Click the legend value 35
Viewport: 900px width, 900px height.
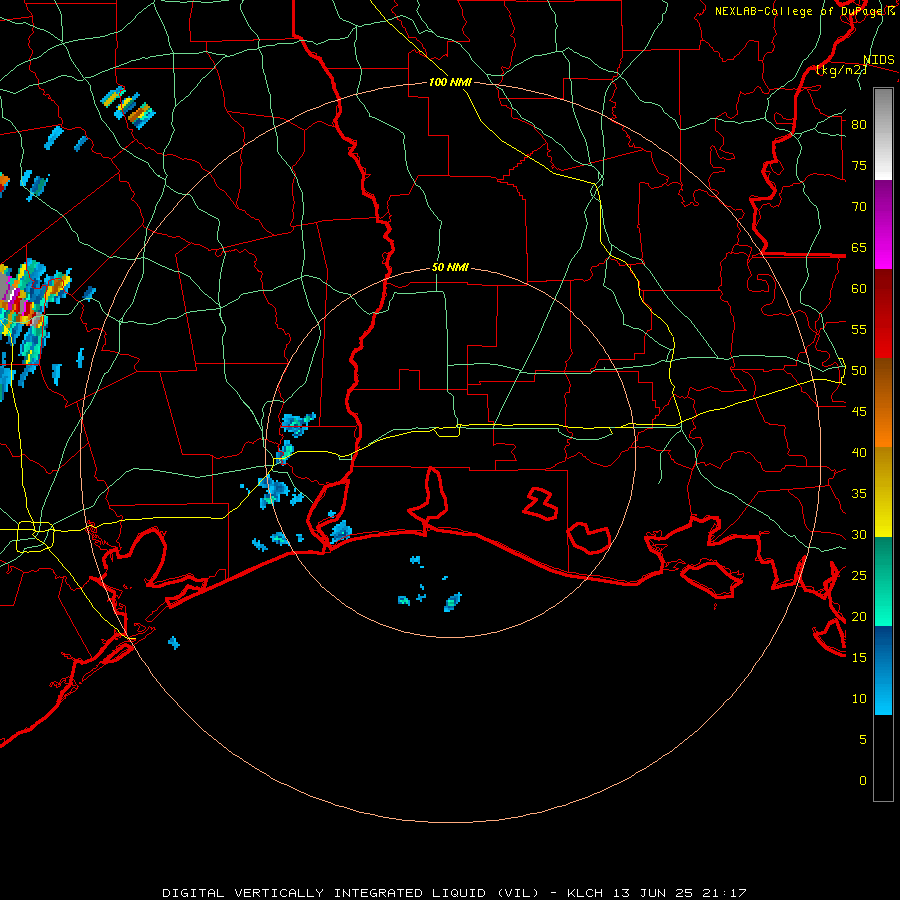tap(859, 494)
